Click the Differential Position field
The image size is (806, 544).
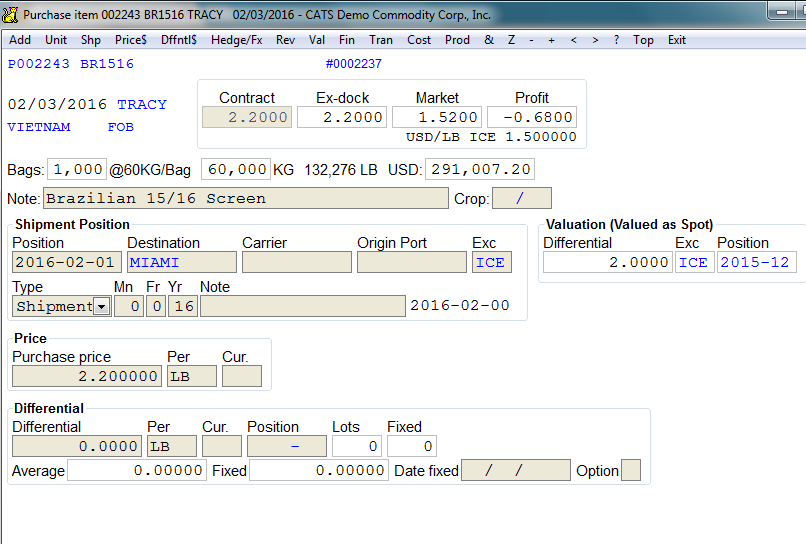point(287,446)
